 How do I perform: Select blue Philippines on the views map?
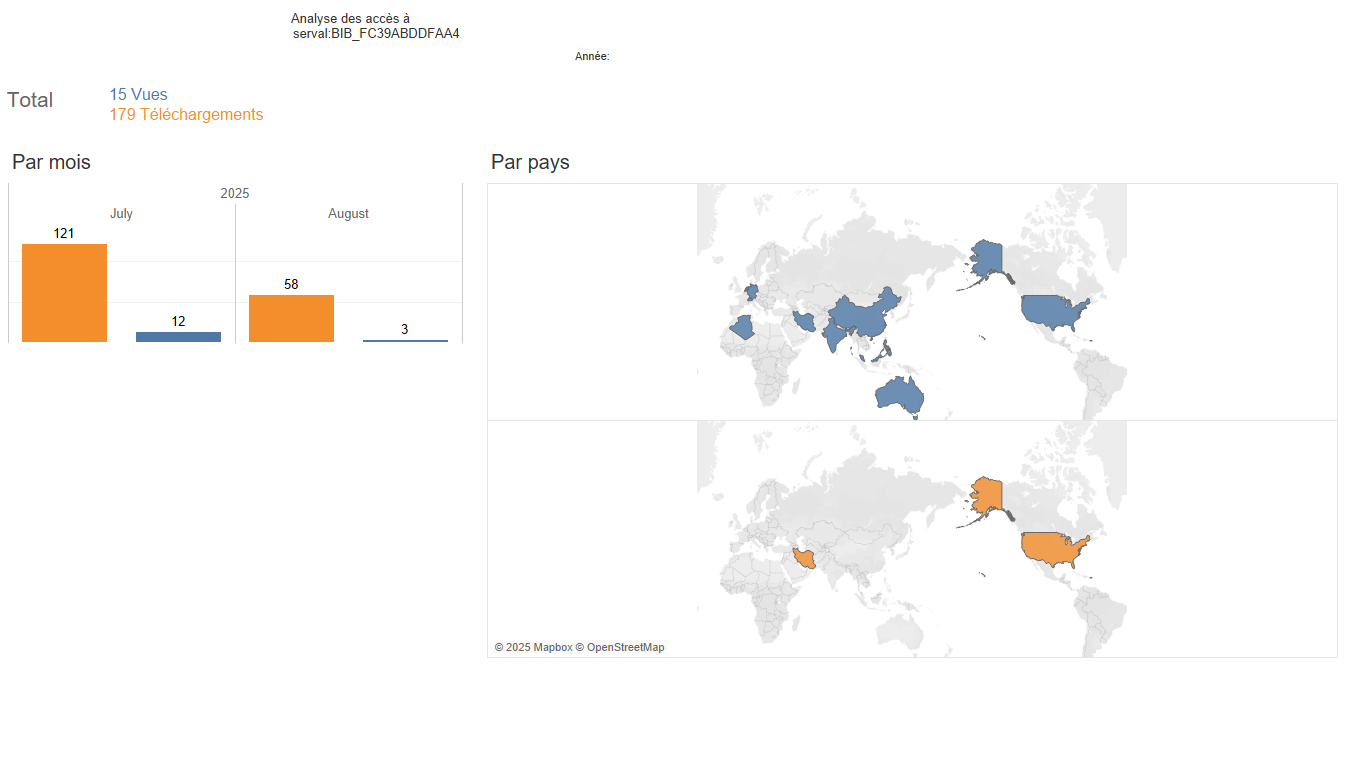(x=886, y=350)
